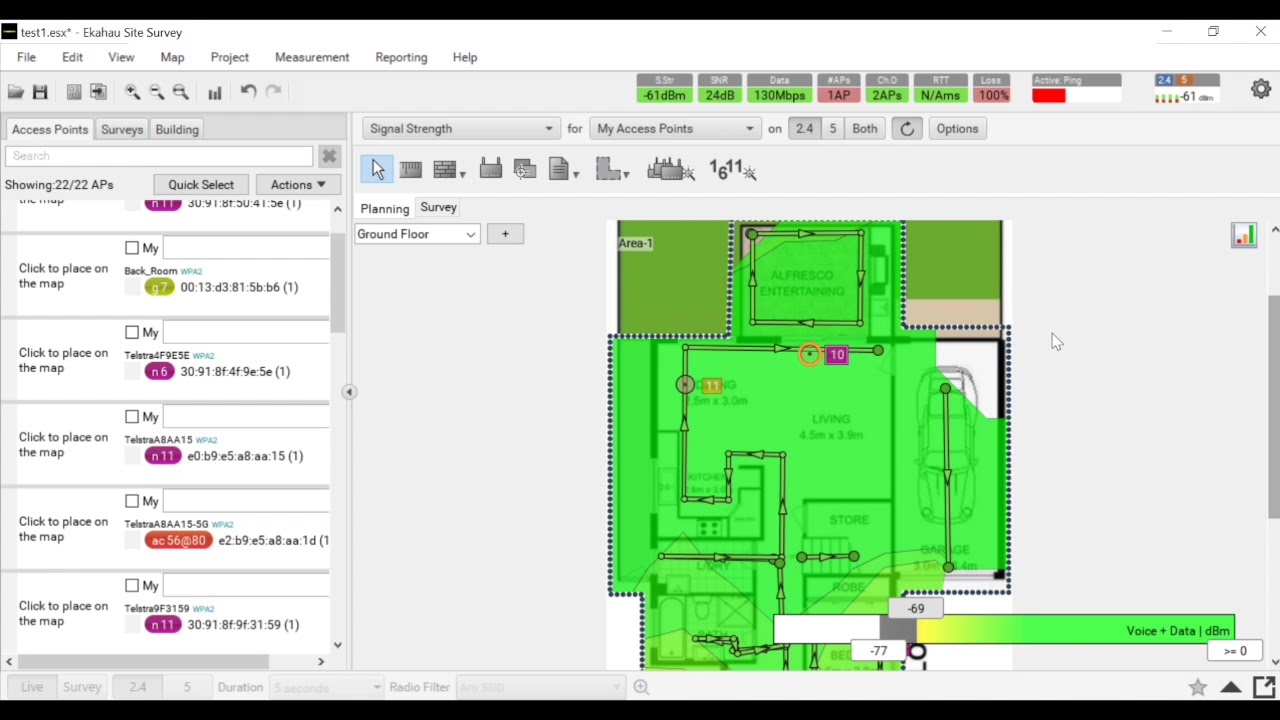This screenshot has height=720, width=1280.
Task: Click place on map for Back_Room
Action: [x=63, y=276]
